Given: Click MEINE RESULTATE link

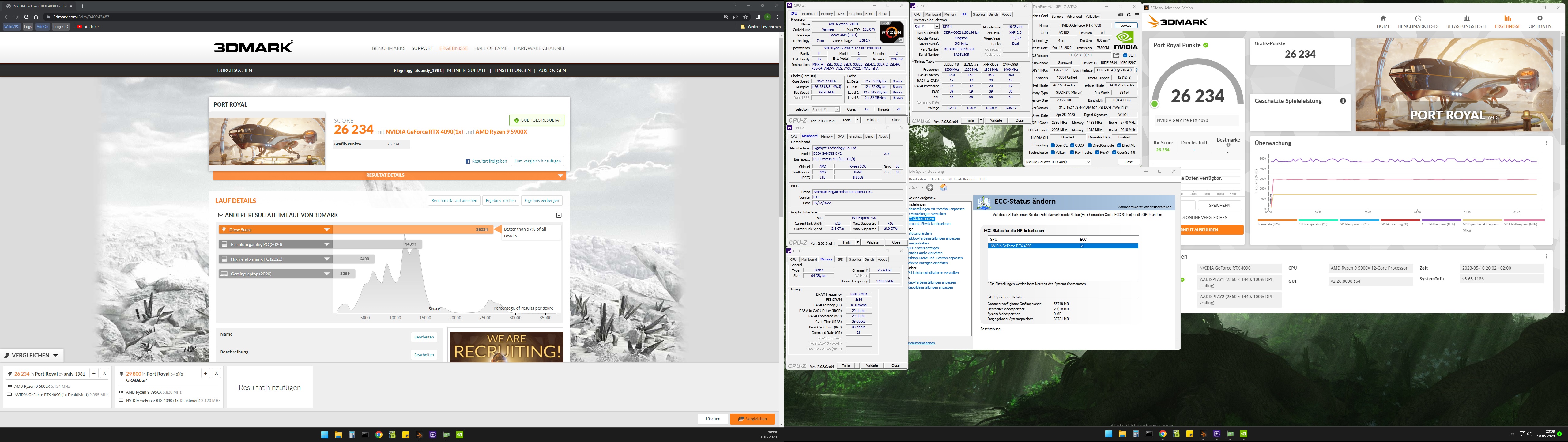Looking at the screenshot, I should pyautogui.click(x=467, y=71).
